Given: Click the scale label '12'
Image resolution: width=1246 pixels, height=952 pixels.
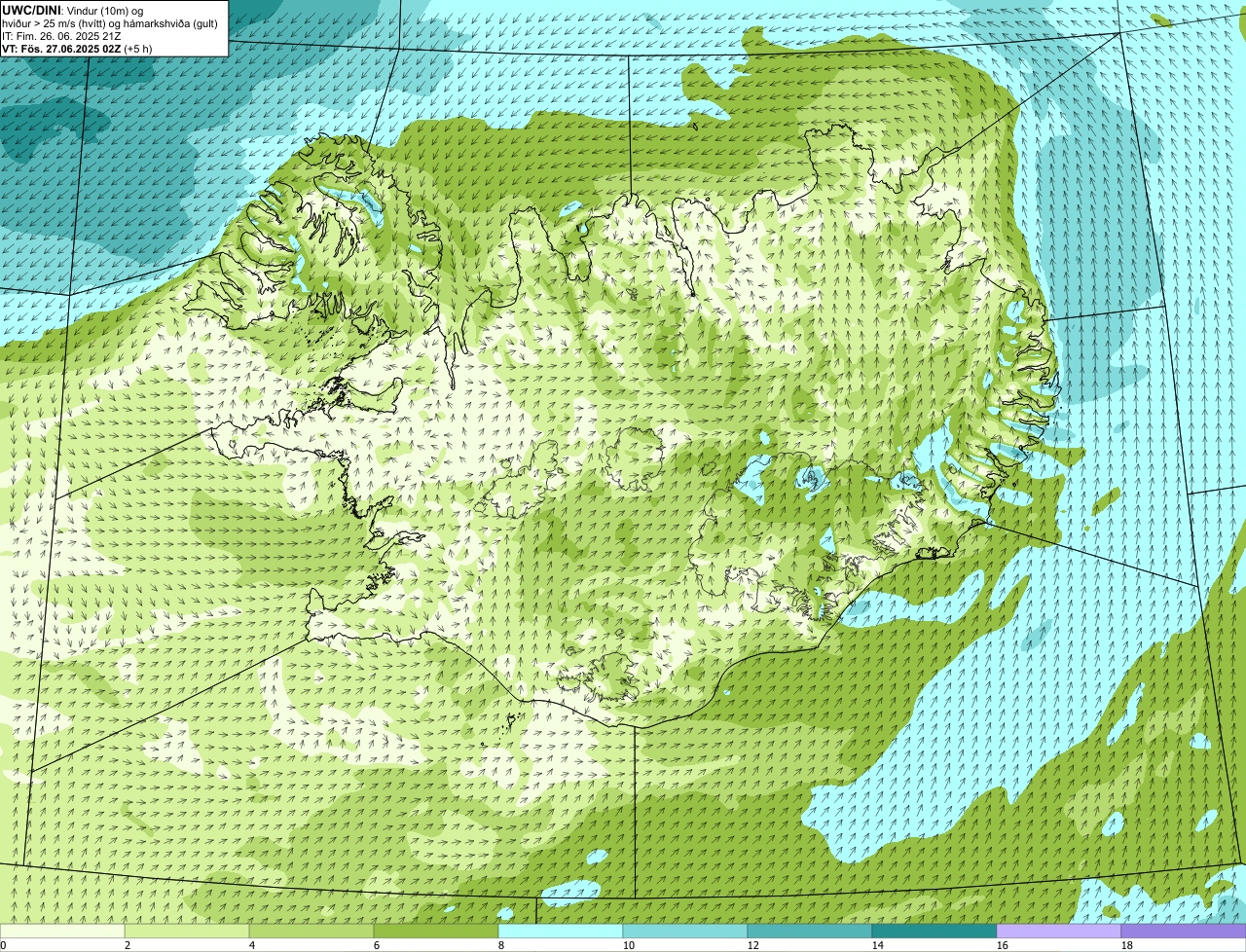Looking at the screenshot, I should coord(753,945).
